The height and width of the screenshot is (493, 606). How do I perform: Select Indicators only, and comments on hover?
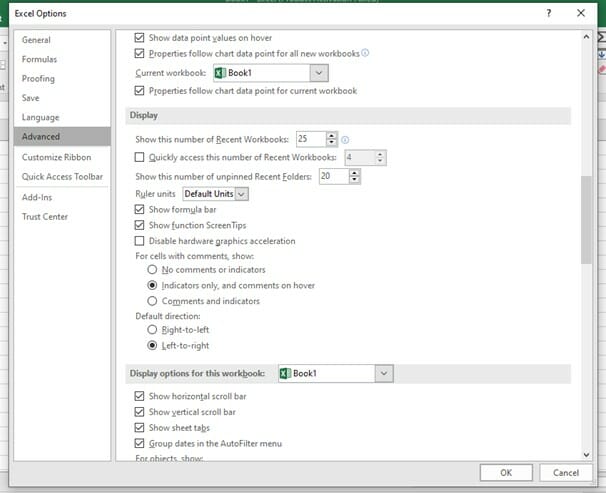(x=152, y=286)
